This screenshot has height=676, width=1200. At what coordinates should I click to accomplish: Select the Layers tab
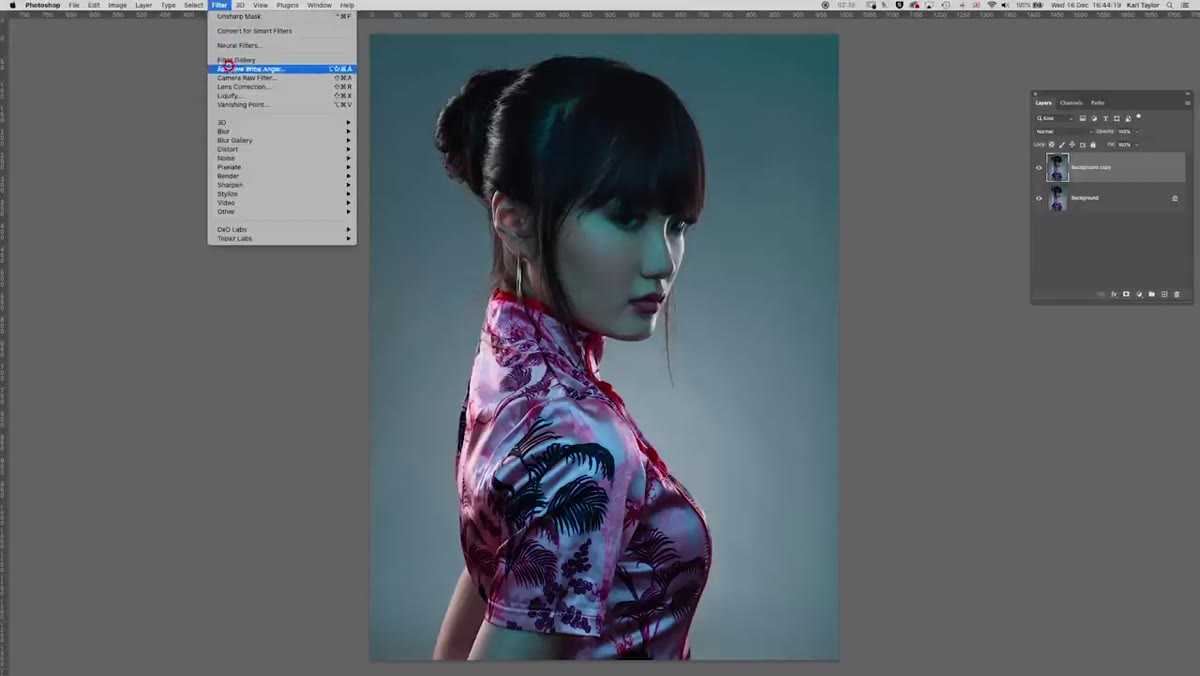[x=1043, y=103]
